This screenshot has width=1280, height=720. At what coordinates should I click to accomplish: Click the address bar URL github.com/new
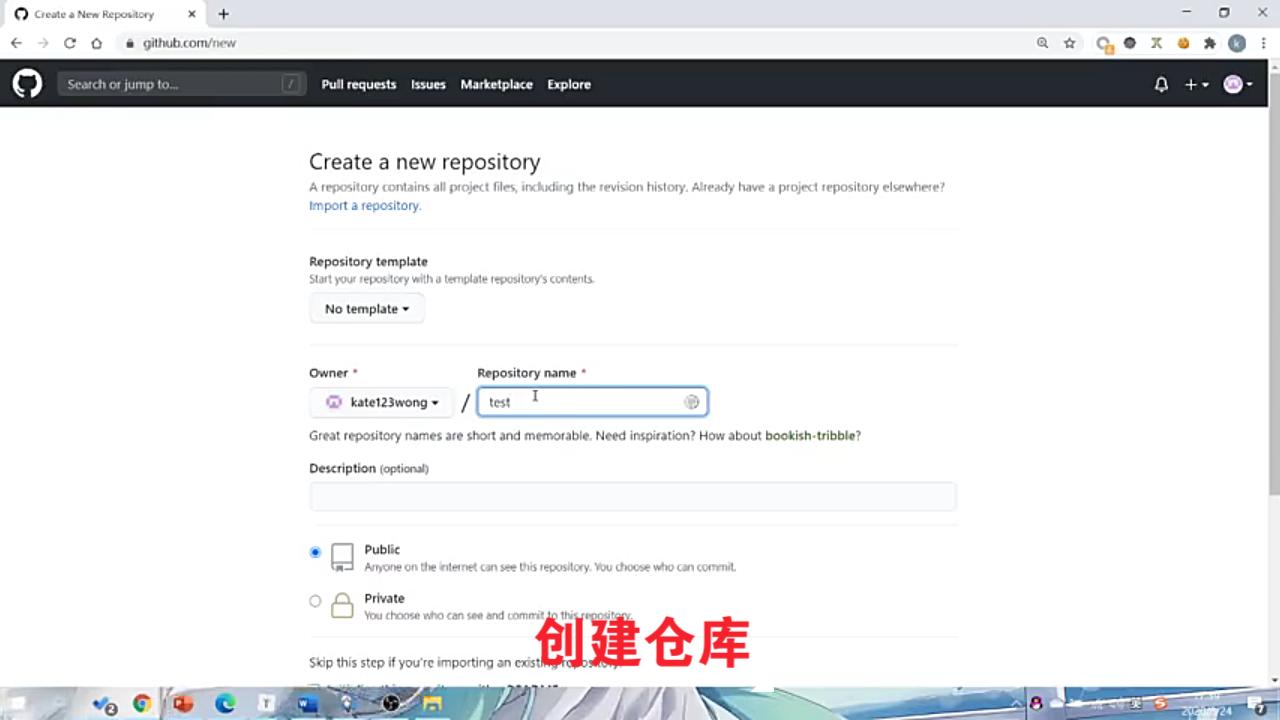(x=189, y=43)
